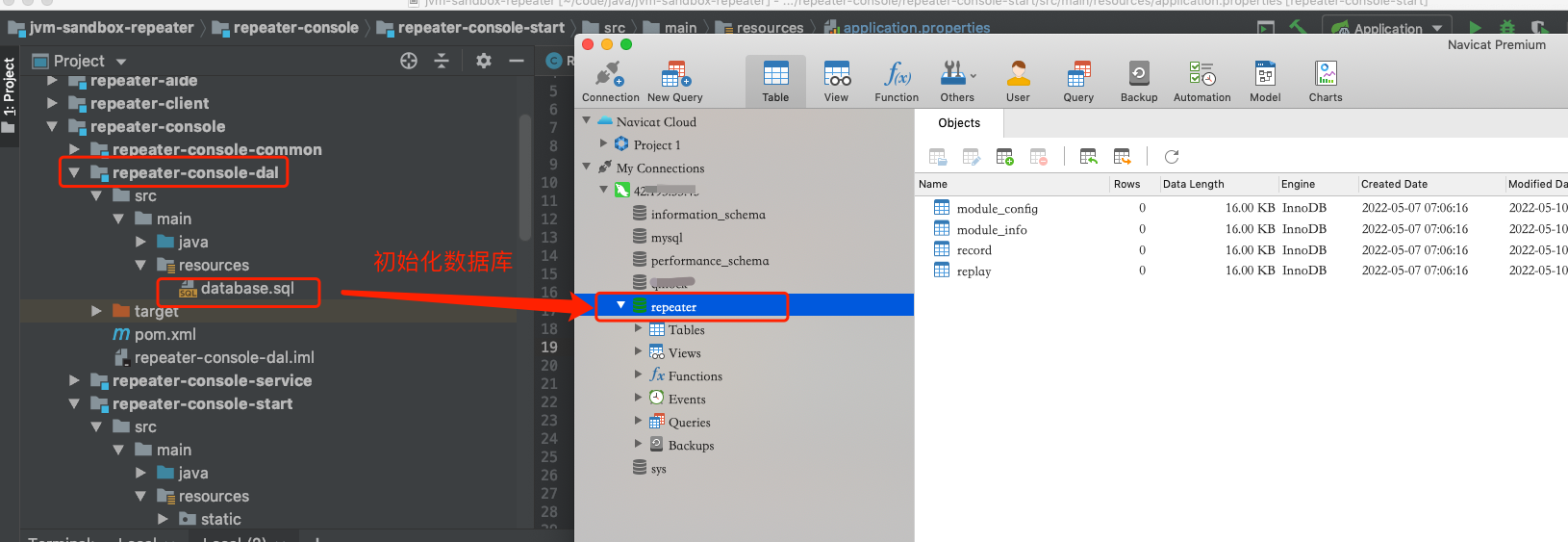
Task: Select the mysql database
Action: point(667,238)
